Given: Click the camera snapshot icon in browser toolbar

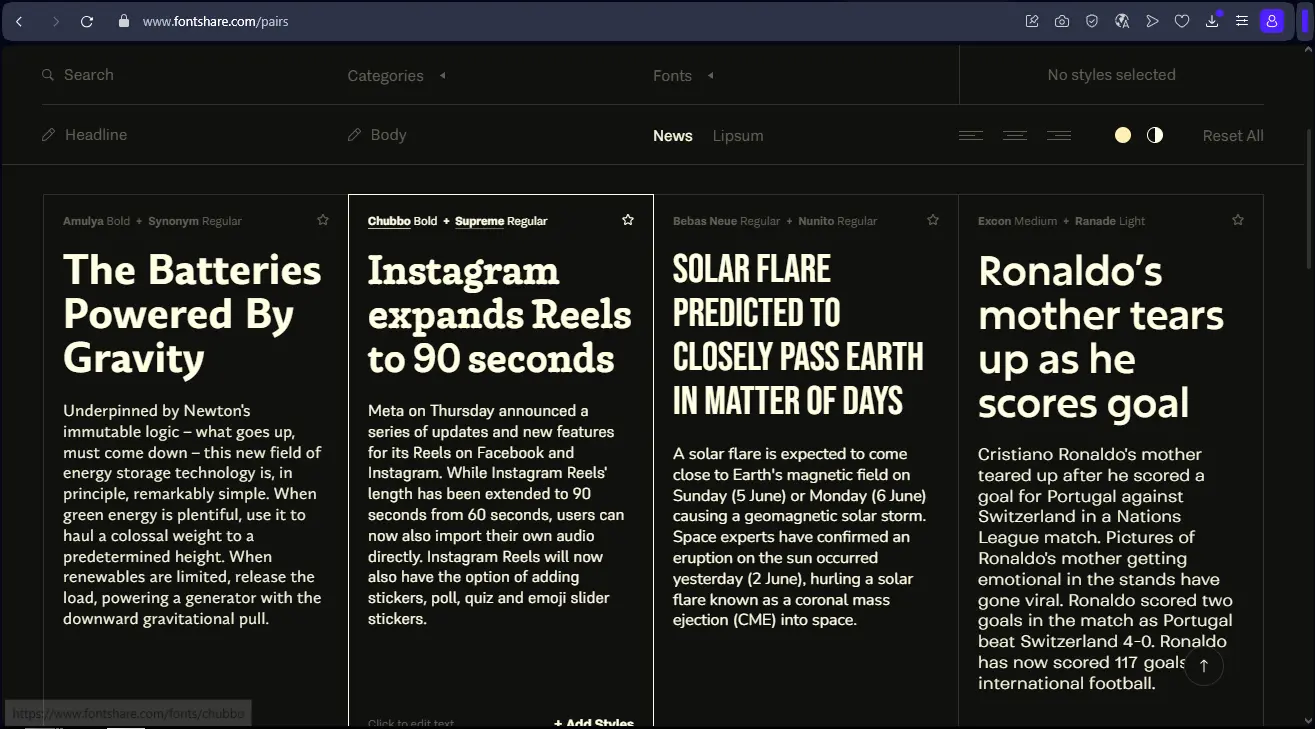Looking at the screenshot, I should coord(1062,21).
